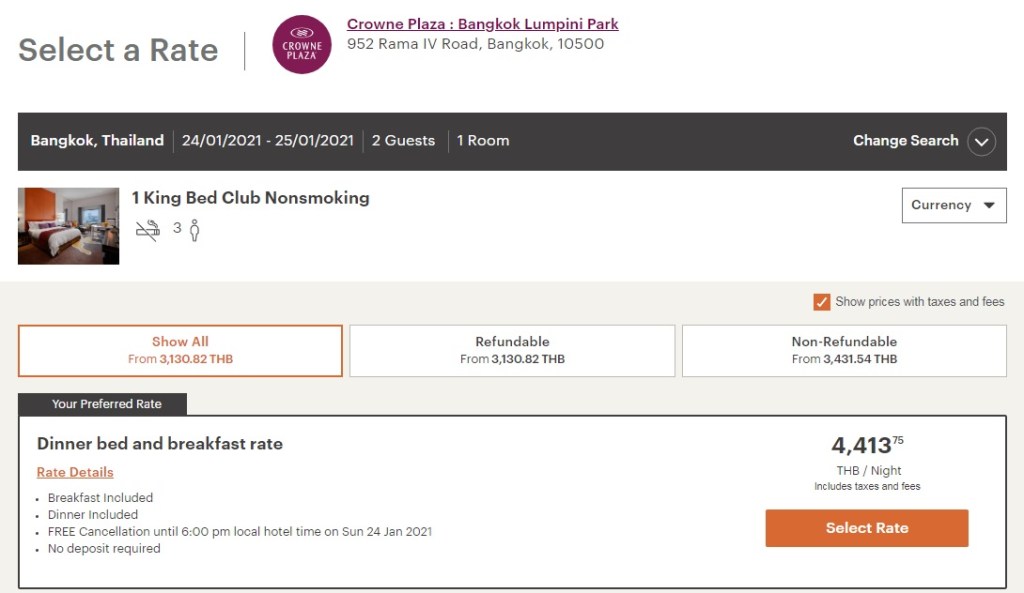This screenshot has height=593, width=1024.
Task: Toggle Show prices with taxes and fees
Action: tap(822, 302)
